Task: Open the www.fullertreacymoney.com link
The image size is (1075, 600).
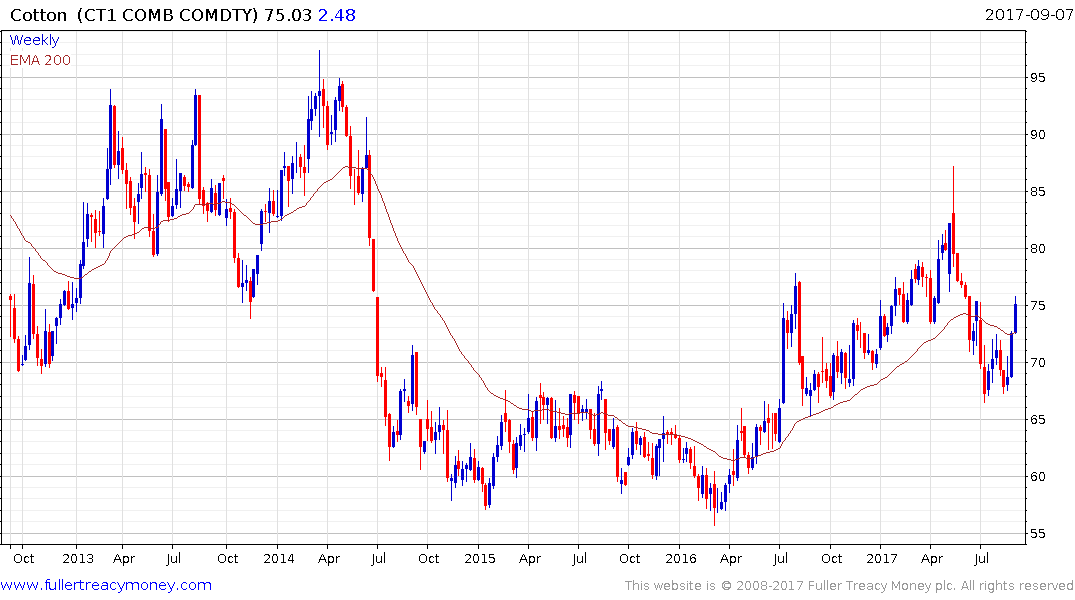Action: pos(106,585)
